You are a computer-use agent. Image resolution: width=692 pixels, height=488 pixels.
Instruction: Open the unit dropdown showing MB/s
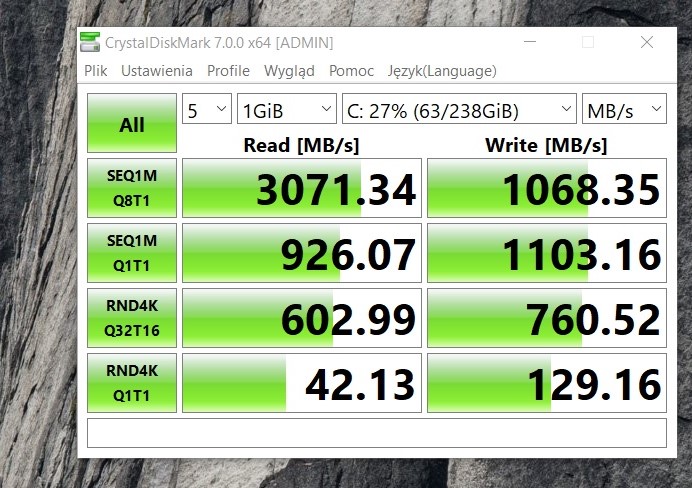(x=624, y=109)
